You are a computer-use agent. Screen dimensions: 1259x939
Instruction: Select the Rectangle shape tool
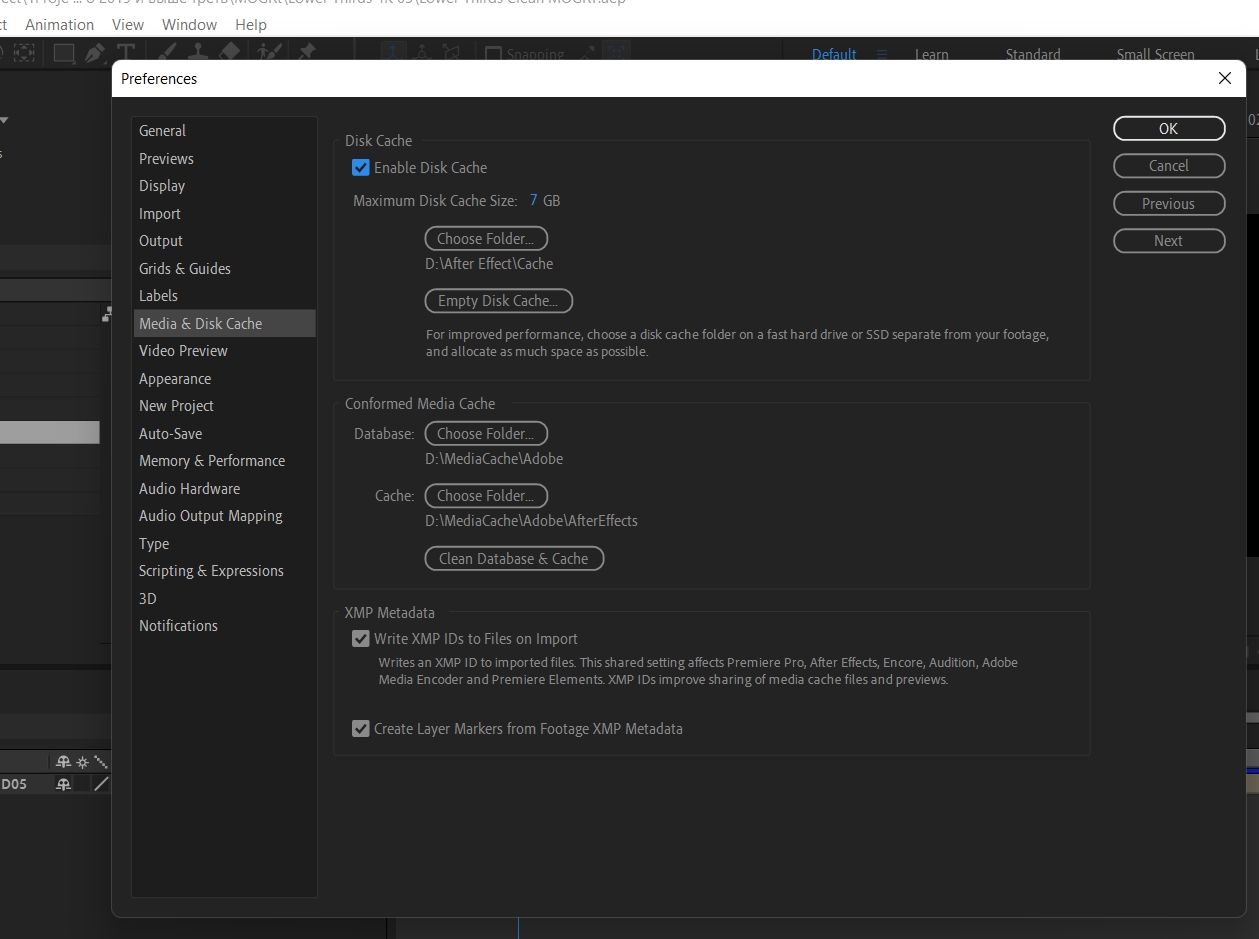(x=64, y=53)
